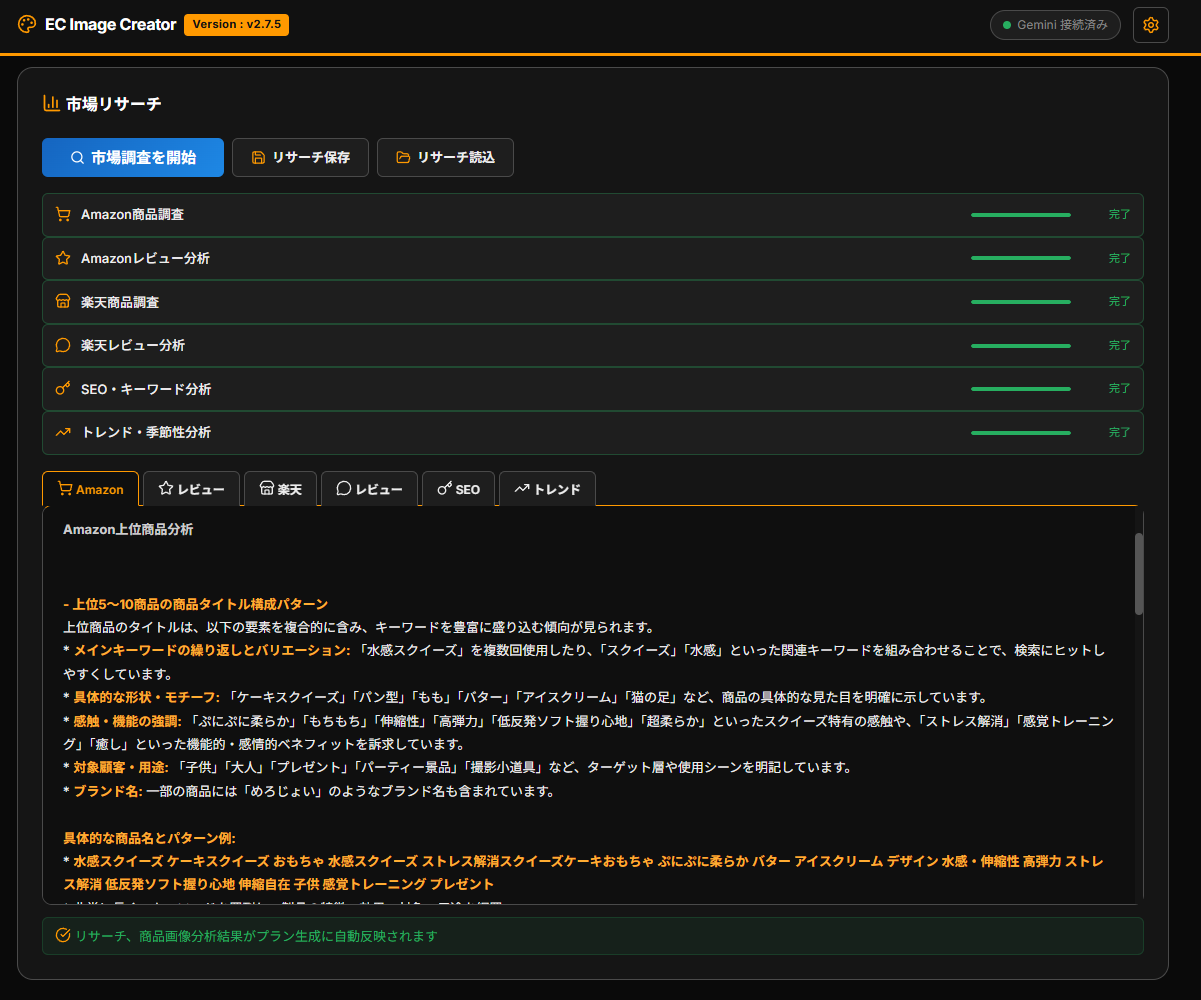This screenshot has height=1000, width=1201.
Task: Click the Gemini 接続済み status indicator
Action: 1055,25
